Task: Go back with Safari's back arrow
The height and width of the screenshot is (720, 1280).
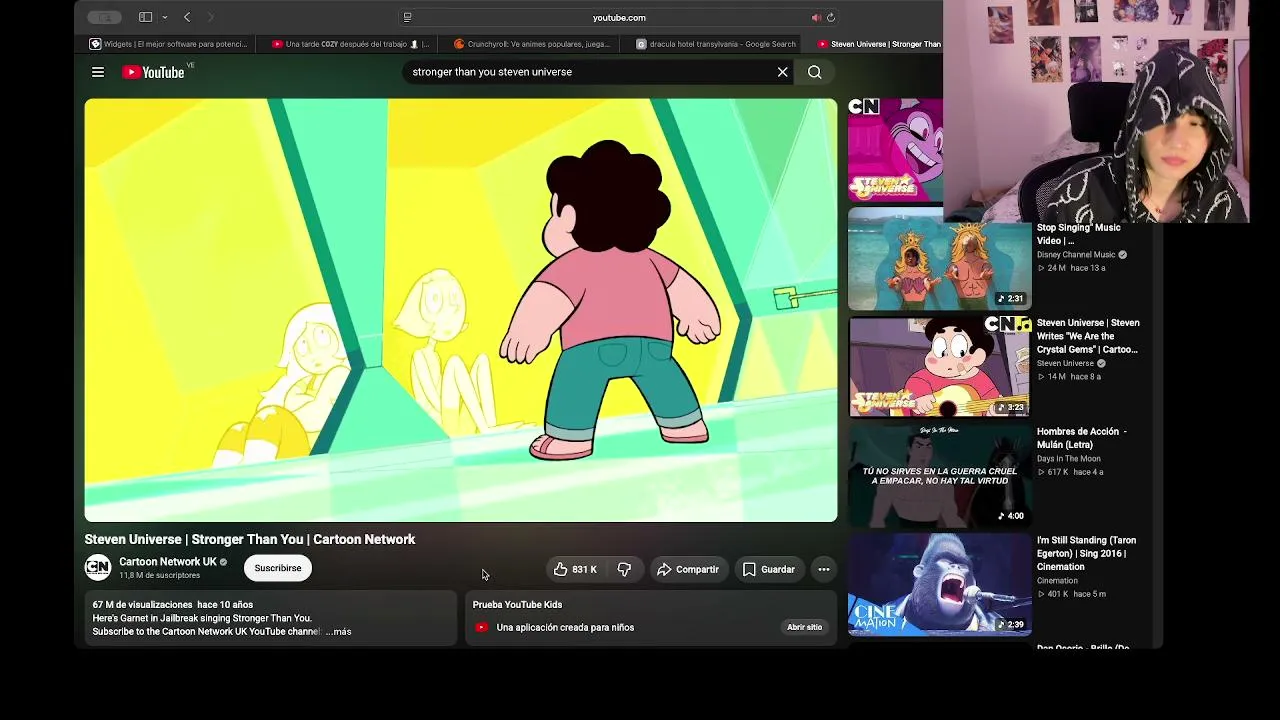Action: click(187, 17)
